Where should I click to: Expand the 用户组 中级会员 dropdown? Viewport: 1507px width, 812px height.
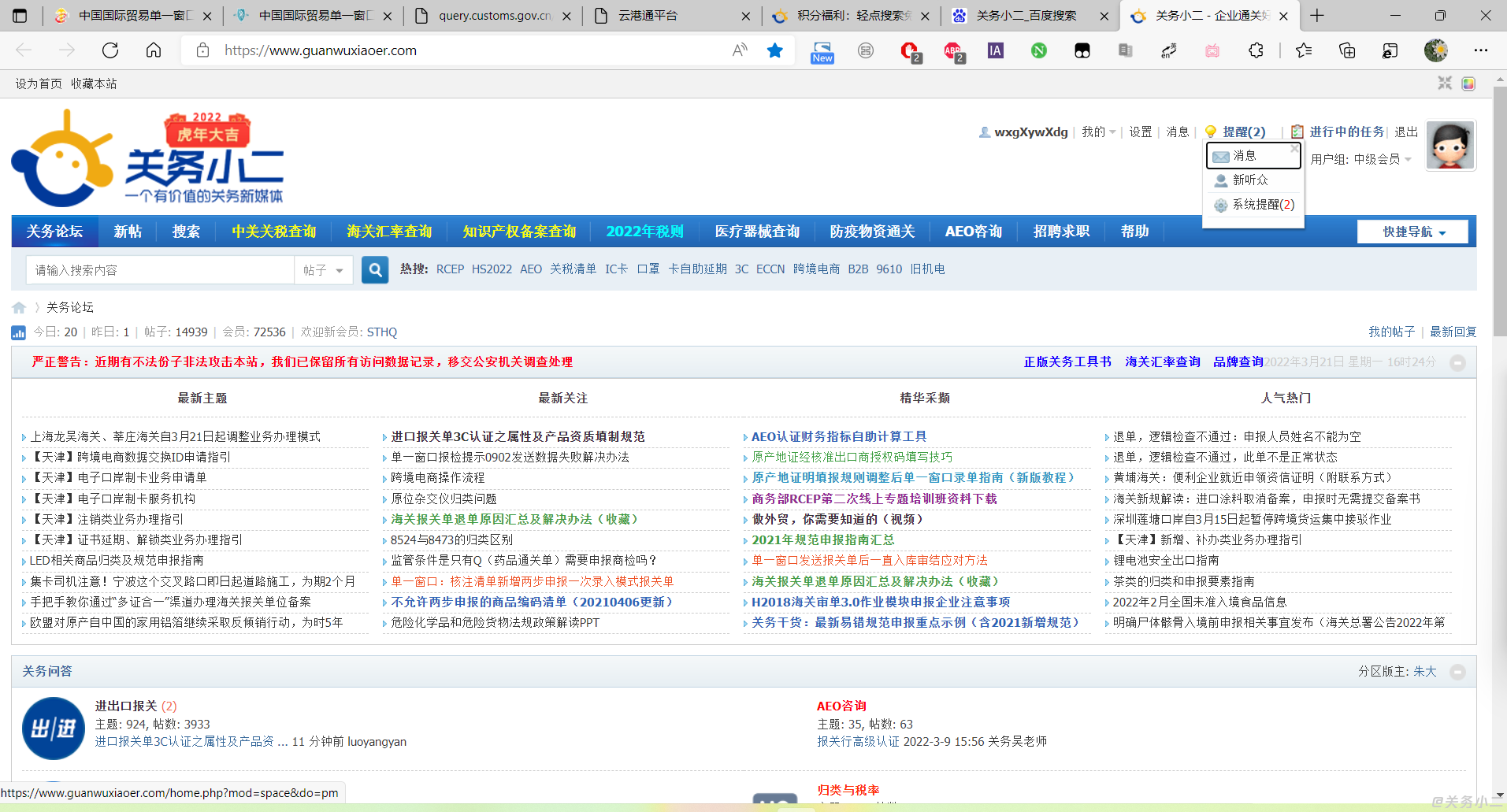[1361, 159]
